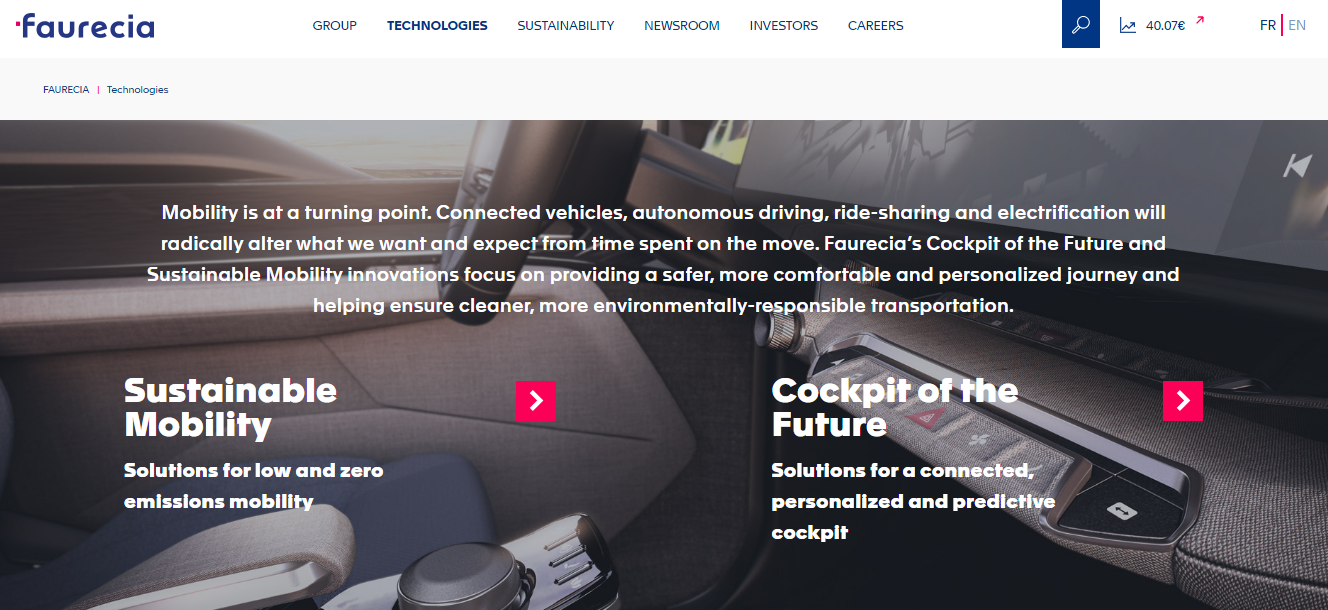
Task: Open the Group menu
Action: click(x=335, y=26)
